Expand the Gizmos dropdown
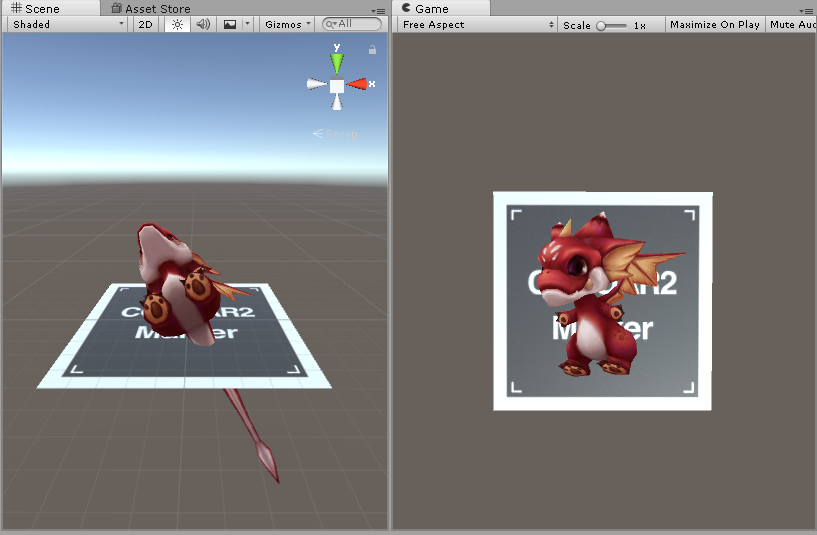This screenshot has height=535, width=817. (x=287, y=24)
